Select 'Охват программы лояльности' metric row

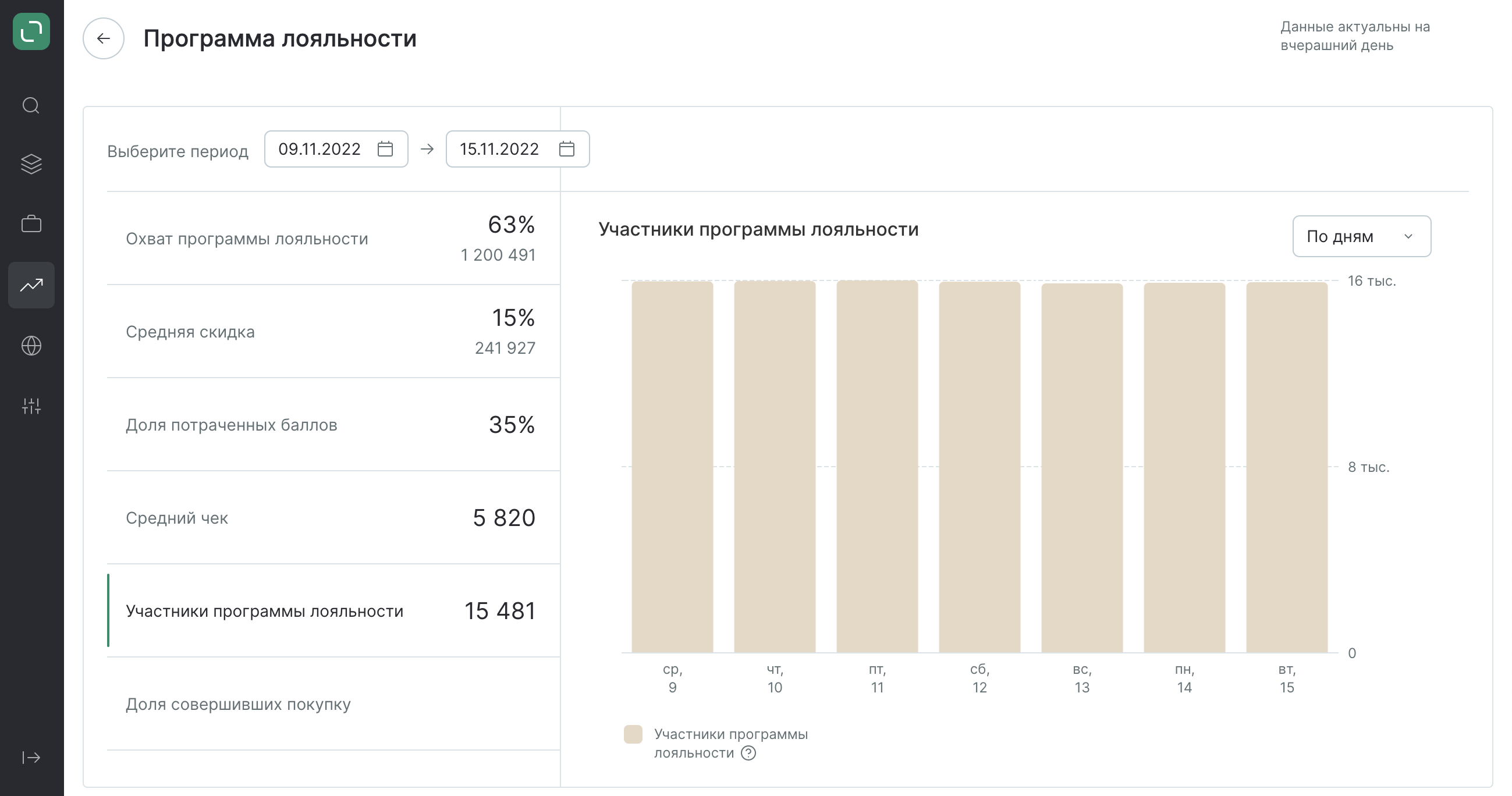pyautogui.click(x=333, y=239)
